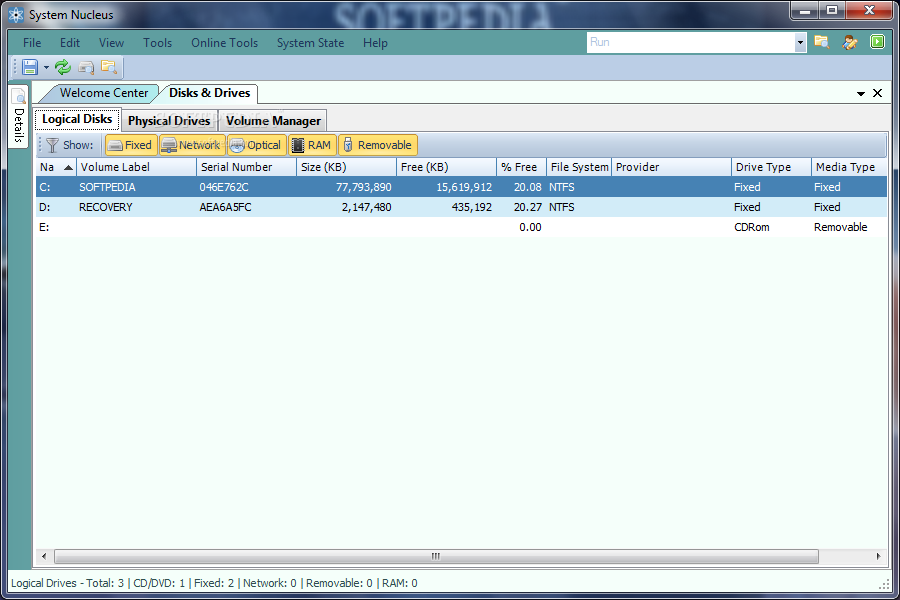Click the Print preview toolbar icon
Image resolution: width=900 pixels, height=600 pixels.
86,68
